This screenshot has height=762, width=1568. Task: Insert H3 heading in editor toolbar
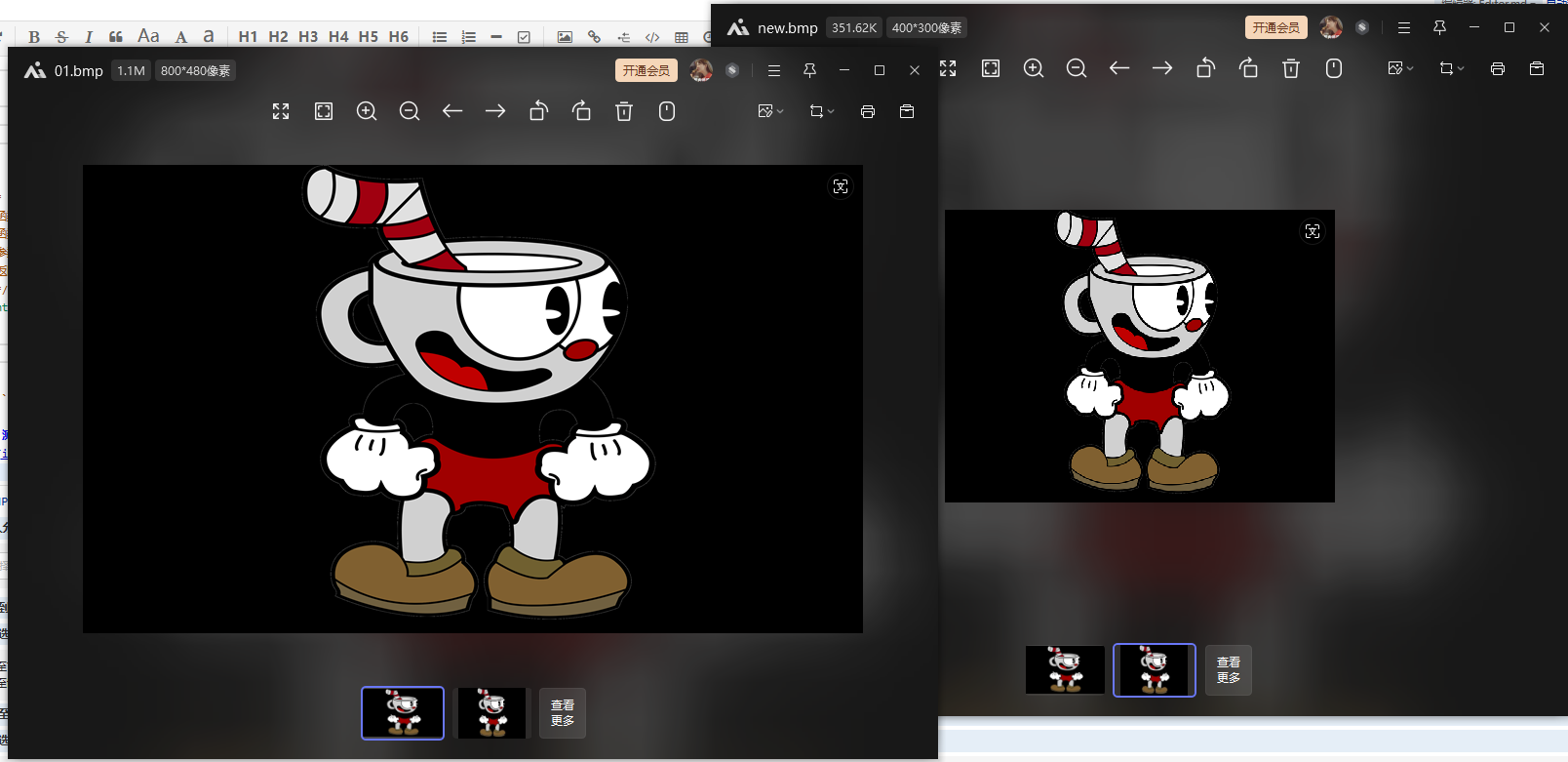click(308, 36)
